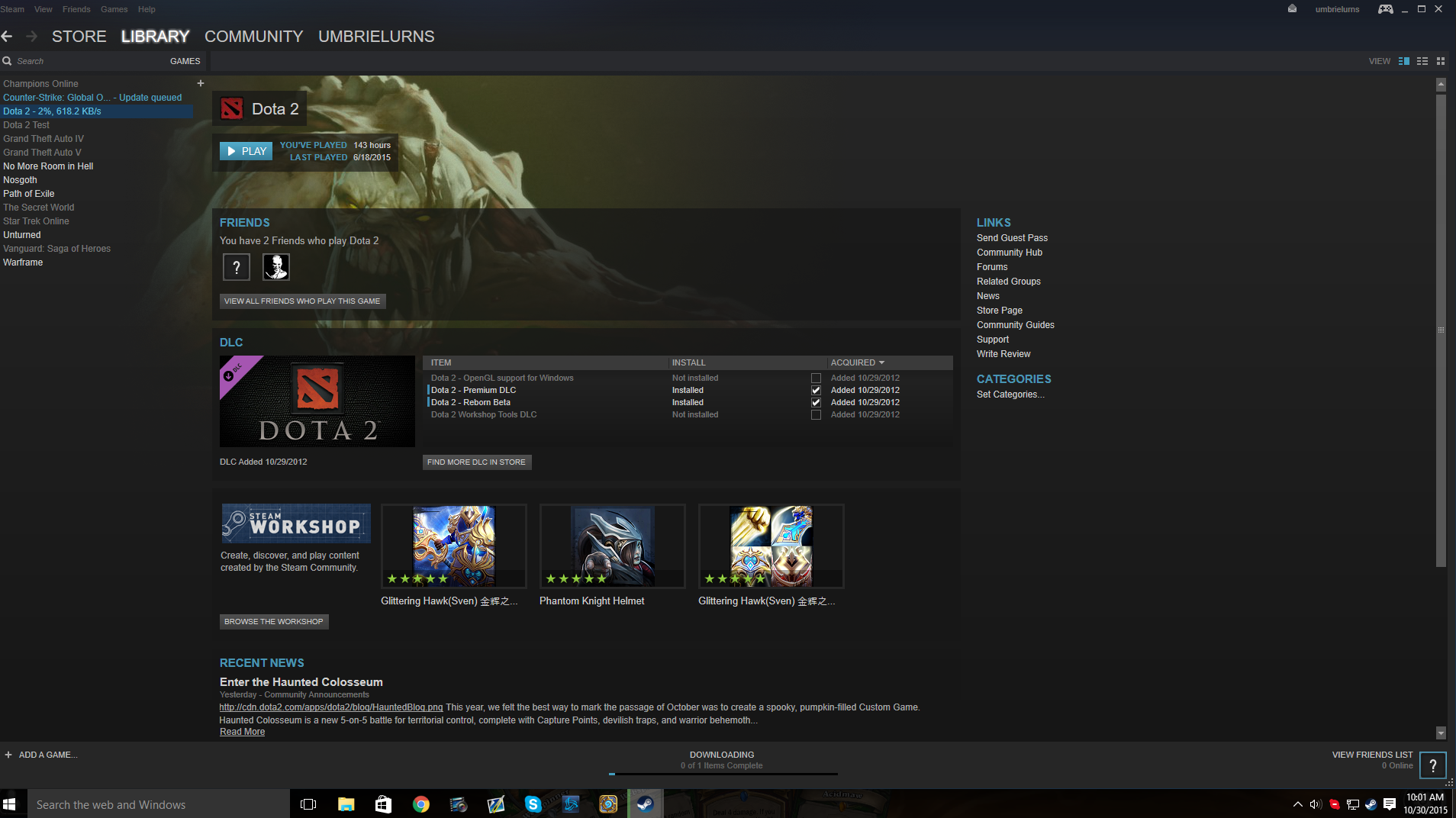Select Path of Exile in games list
The height and width of the screenshot is (818, 1456).
pos(29,194)
